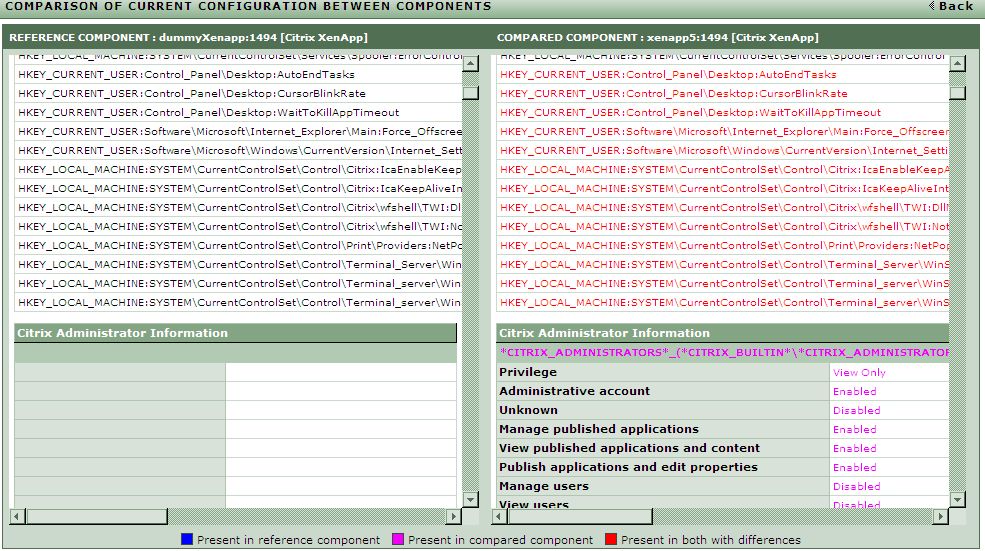Click left arrow of compared panel horizontal scrollbar
The image size is (985, 551).
point(499,516)
